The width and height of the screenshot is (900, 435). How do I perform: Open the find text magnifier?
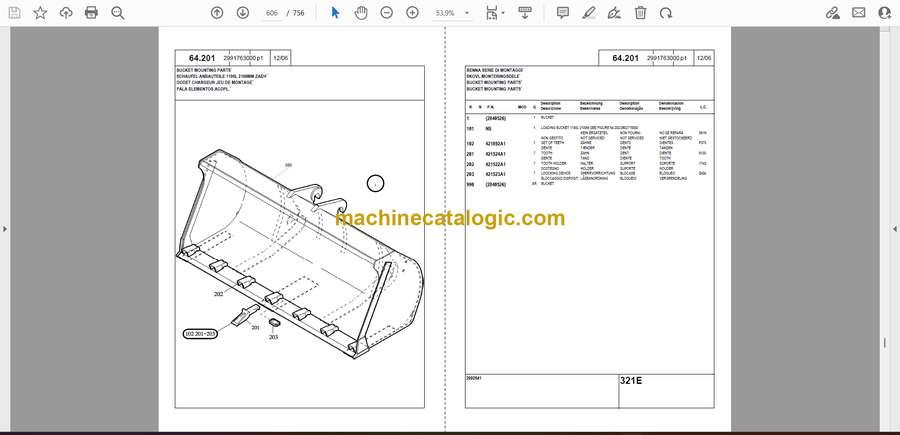click(118, 13)
